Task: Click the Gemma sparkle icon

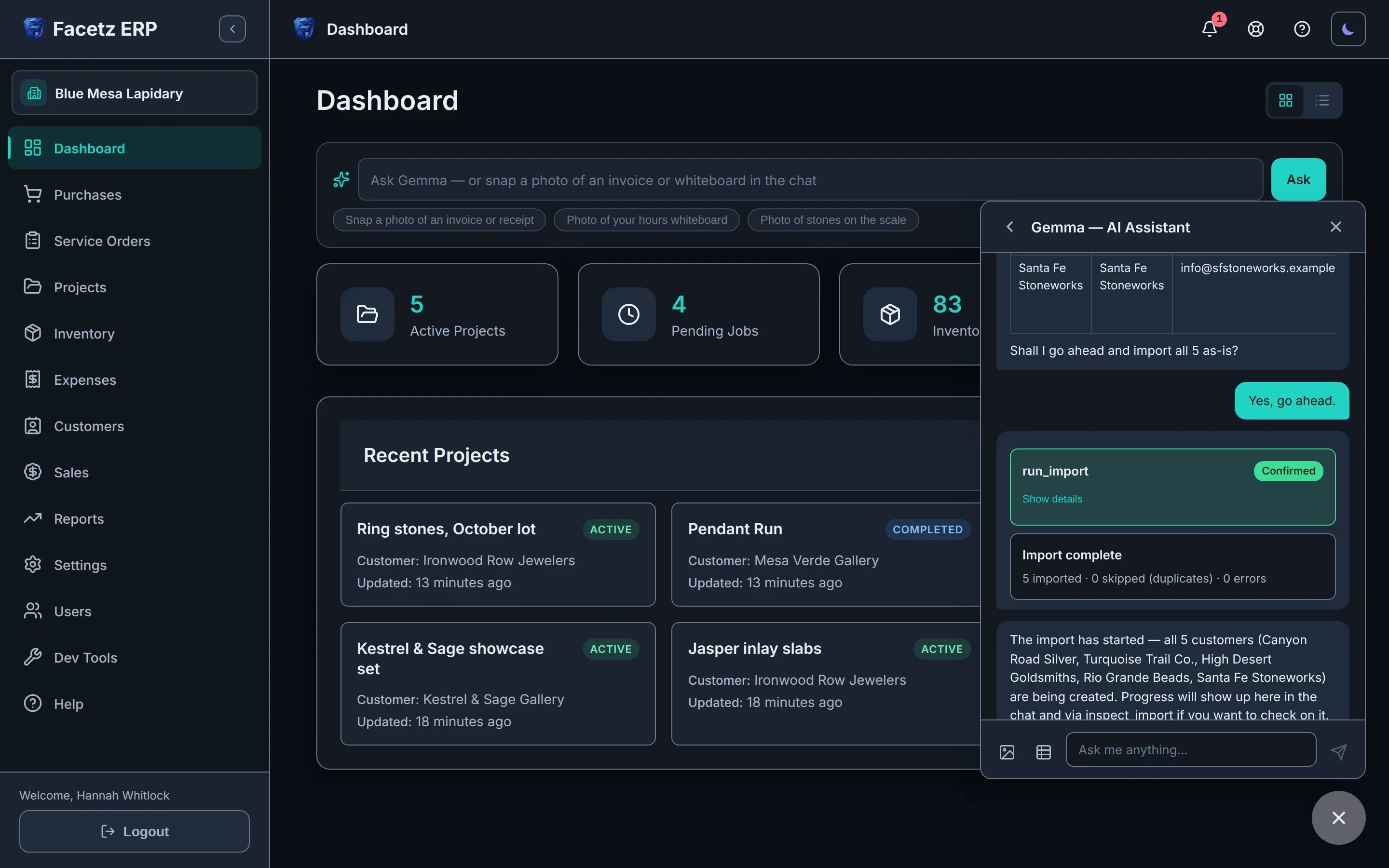Action: pos(341,180)
